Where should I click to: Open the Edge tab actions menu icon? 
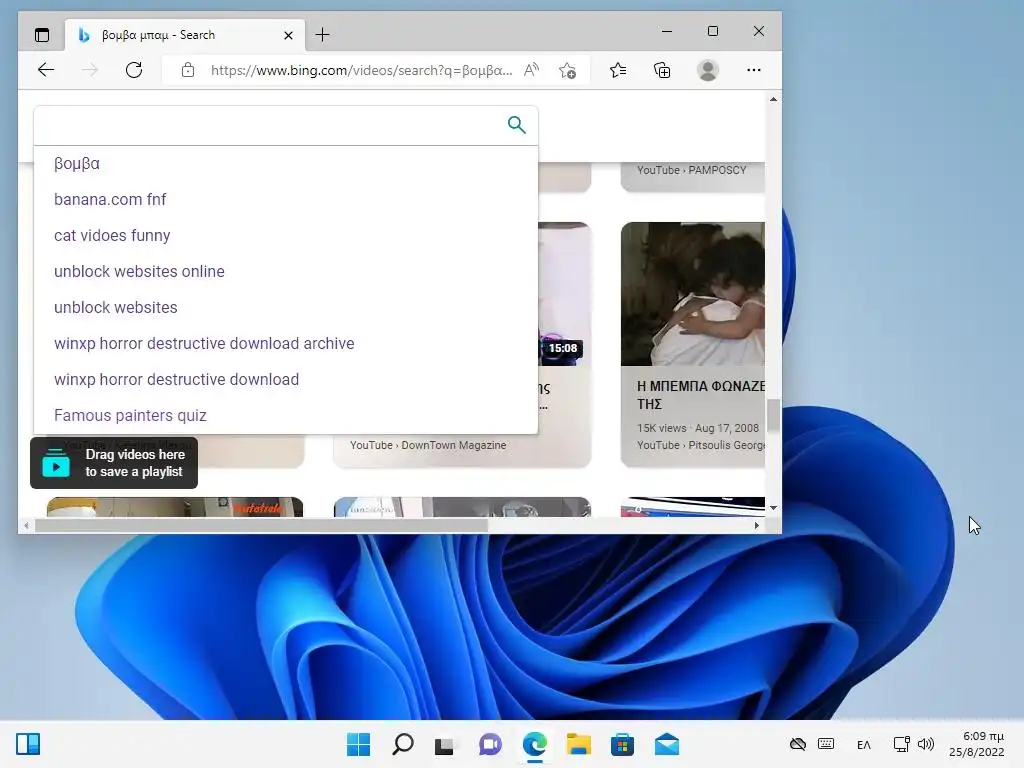tap(42, 35)
